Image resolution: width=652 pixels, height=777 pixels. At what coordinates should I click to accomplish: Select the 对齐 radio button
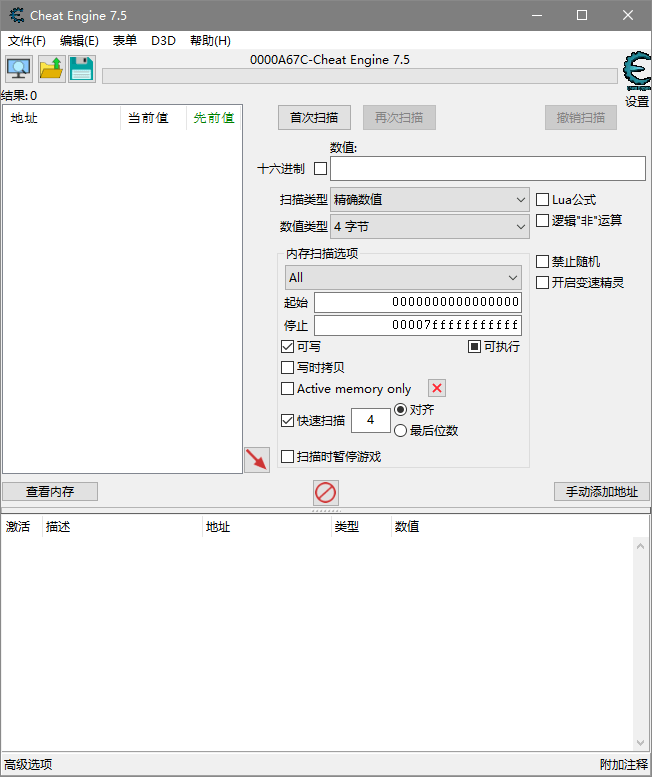tap(400, 409)
